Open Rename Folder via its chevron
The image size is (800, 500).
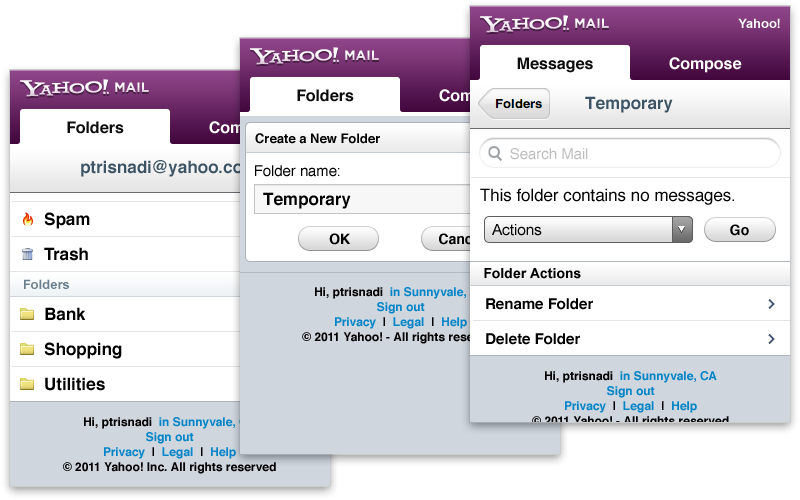coord(771,304)
